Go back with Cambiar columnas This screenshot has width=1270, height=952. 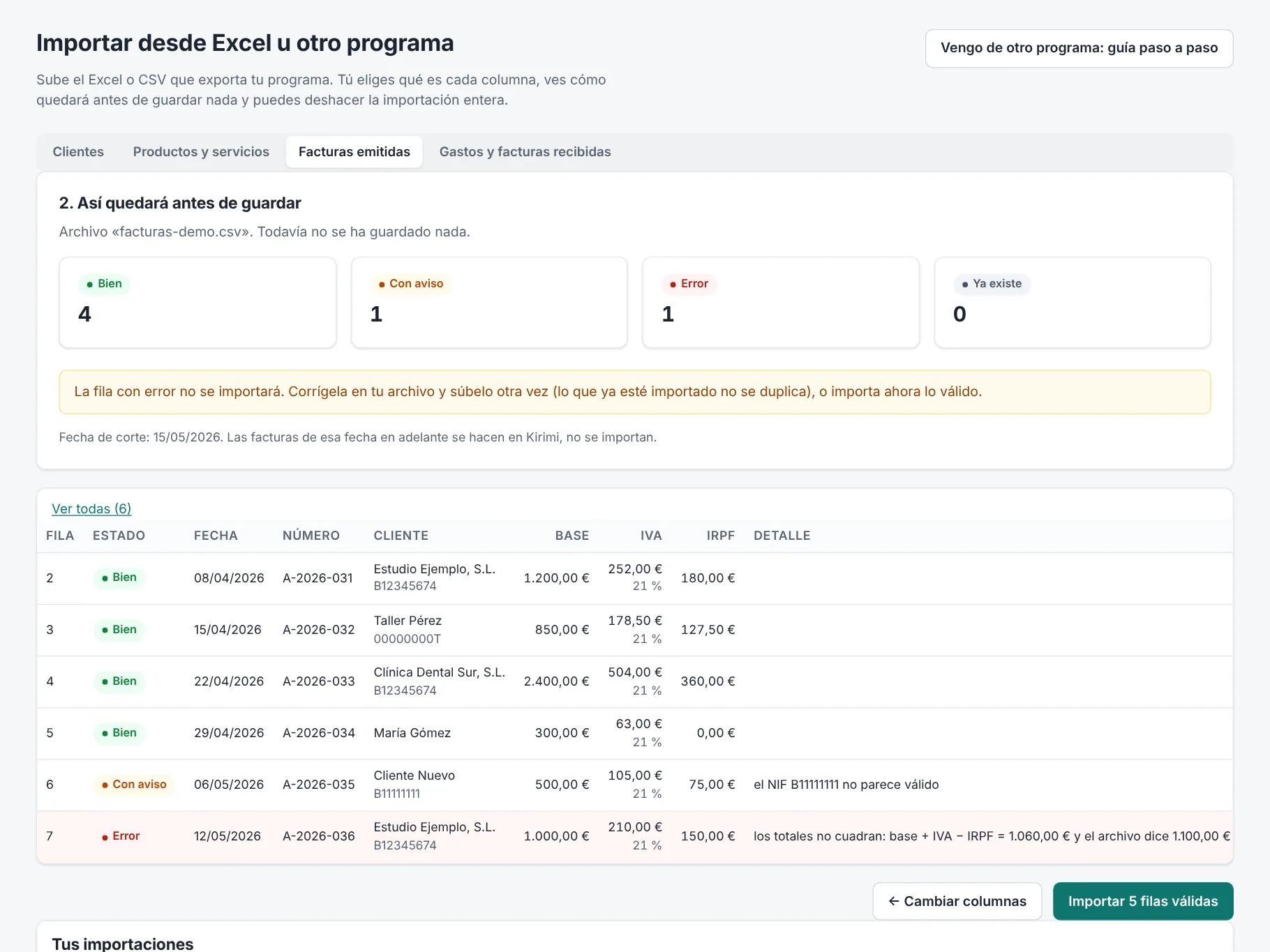pyautogui.click(x=957, y=901)
